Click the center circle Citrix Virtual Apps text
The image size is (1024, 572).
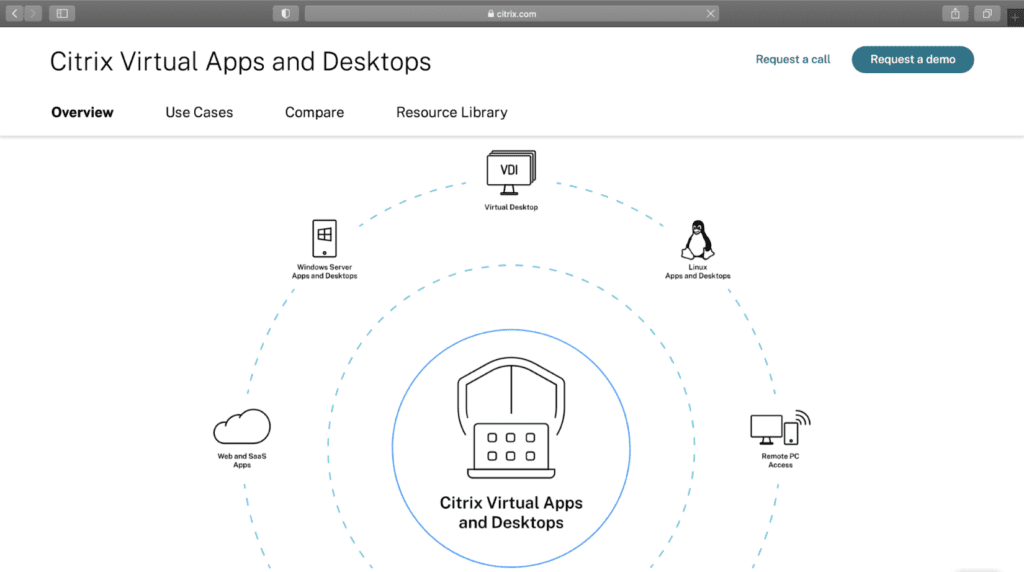coord(511,513)
